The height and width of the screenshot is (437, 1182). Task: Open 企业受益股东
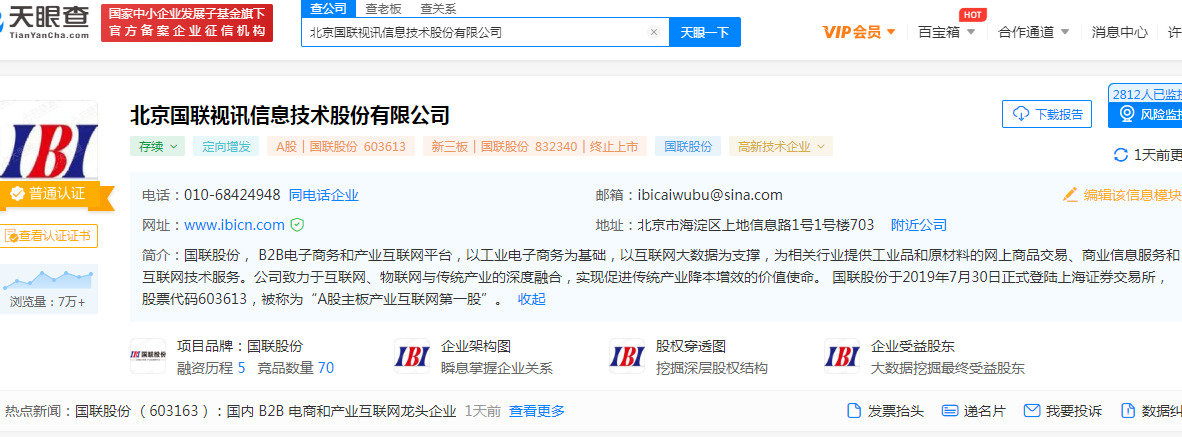pyautogui.click(x=913, y=347)
